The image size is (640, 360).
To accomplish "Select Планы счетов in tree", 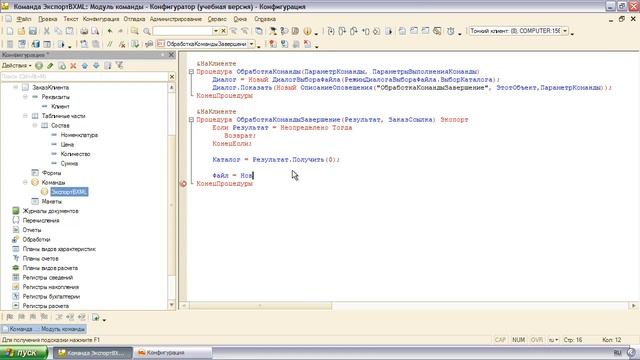I will [x=40, y=258].
